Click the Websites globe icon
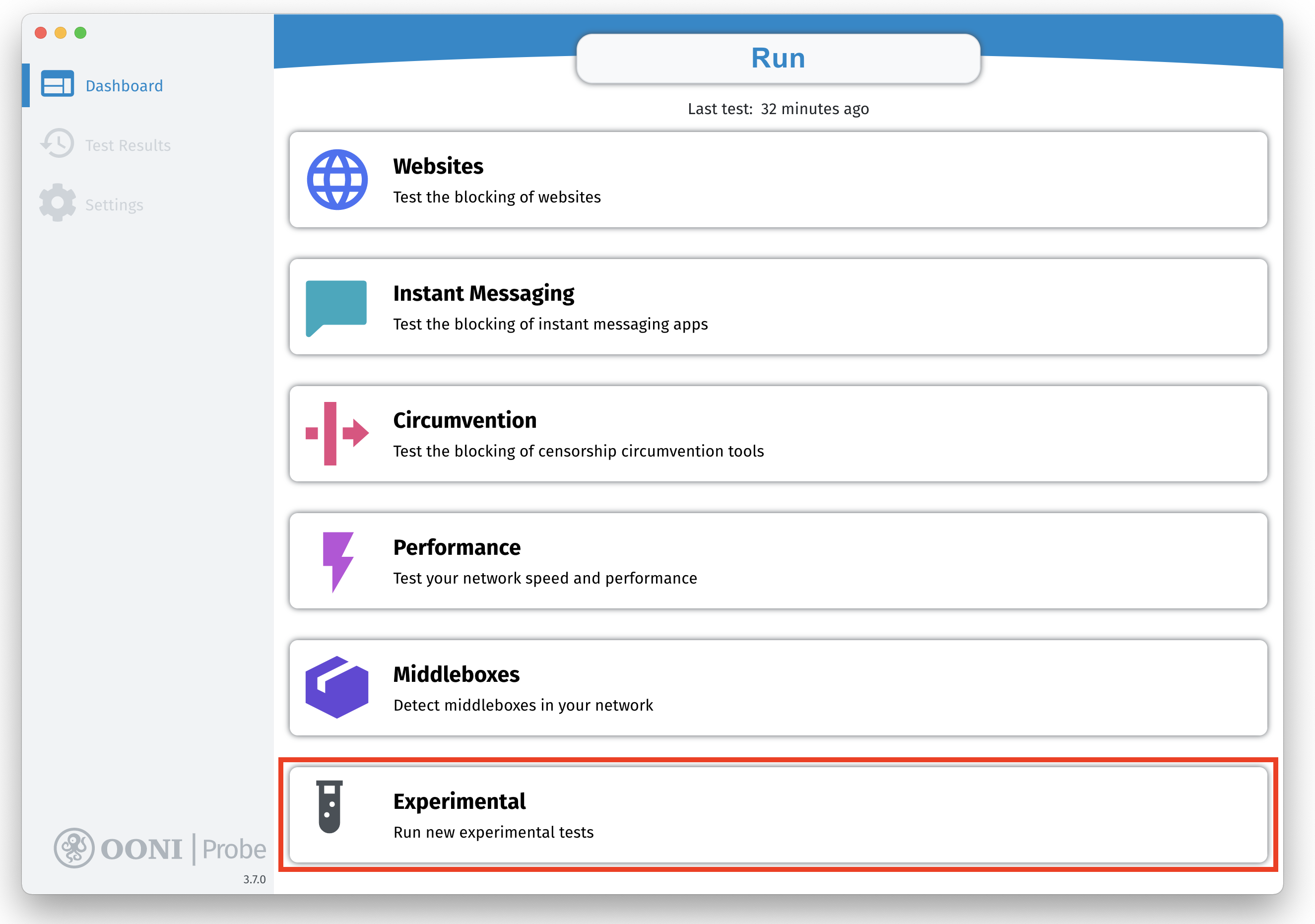The width and height of the screenshot is (1315, 924). pyautogui.click(x=337, y=180)
